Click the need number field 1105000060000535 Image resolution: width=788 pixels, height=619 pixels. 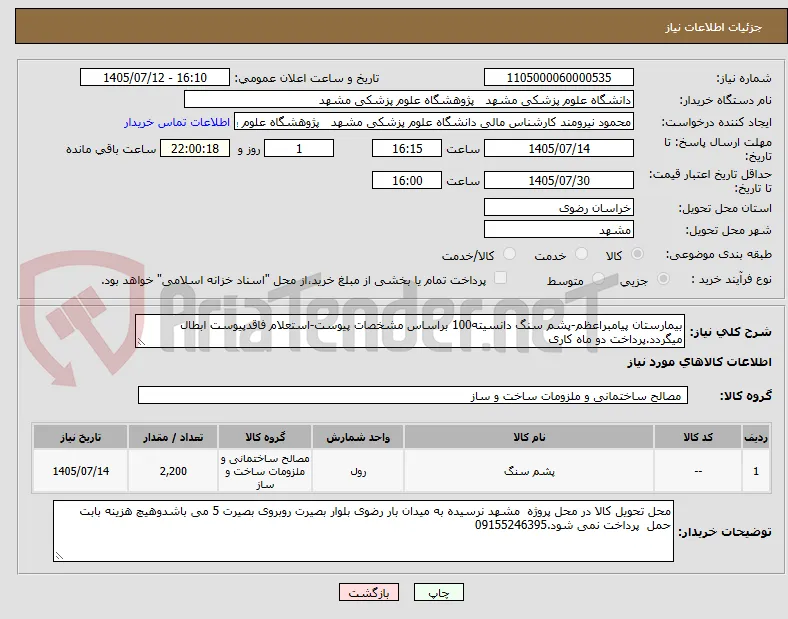pos(558,77)
